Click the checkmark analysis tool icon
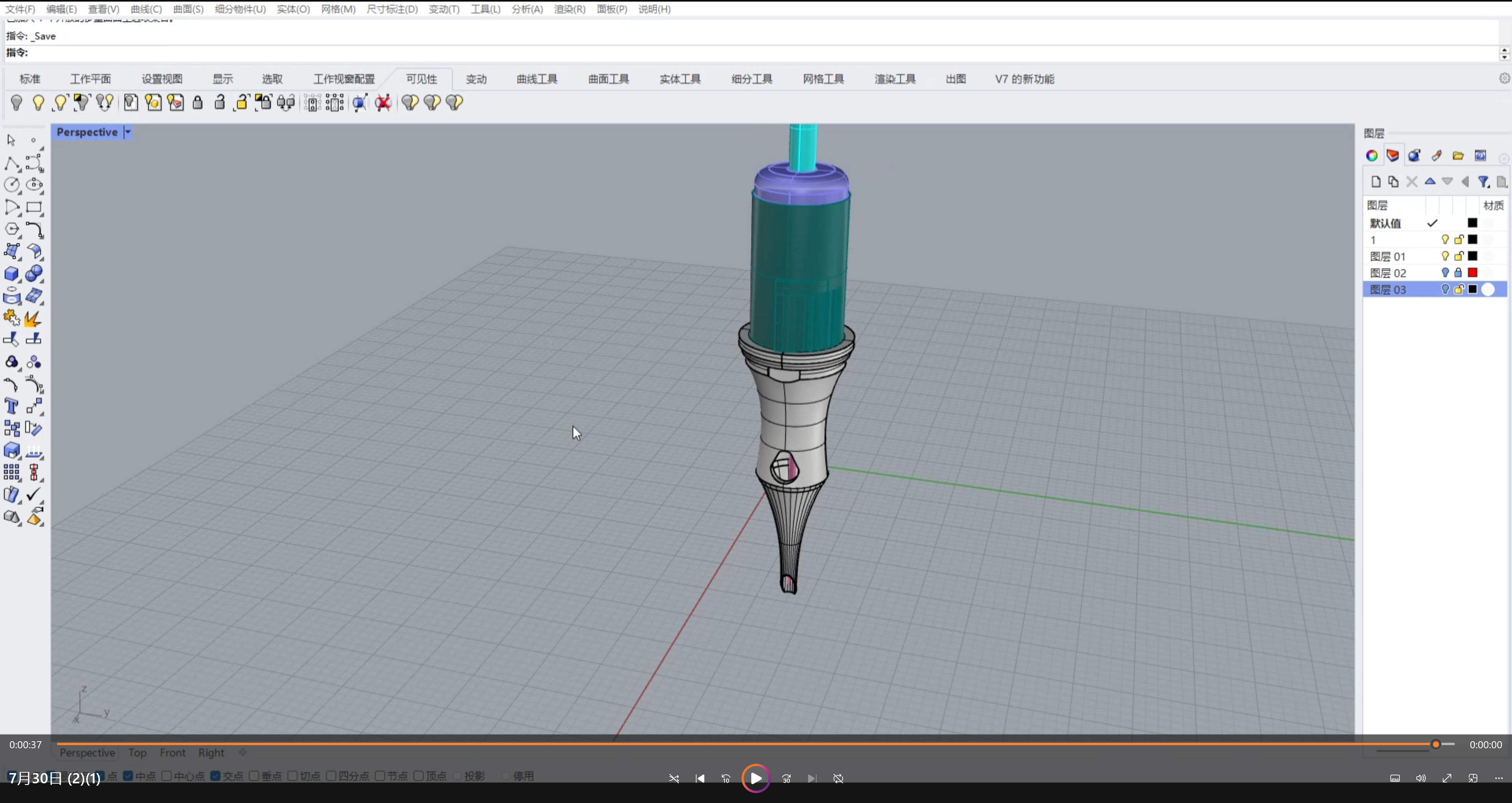This screenshot has width=1512, height=803. [34, 494]
